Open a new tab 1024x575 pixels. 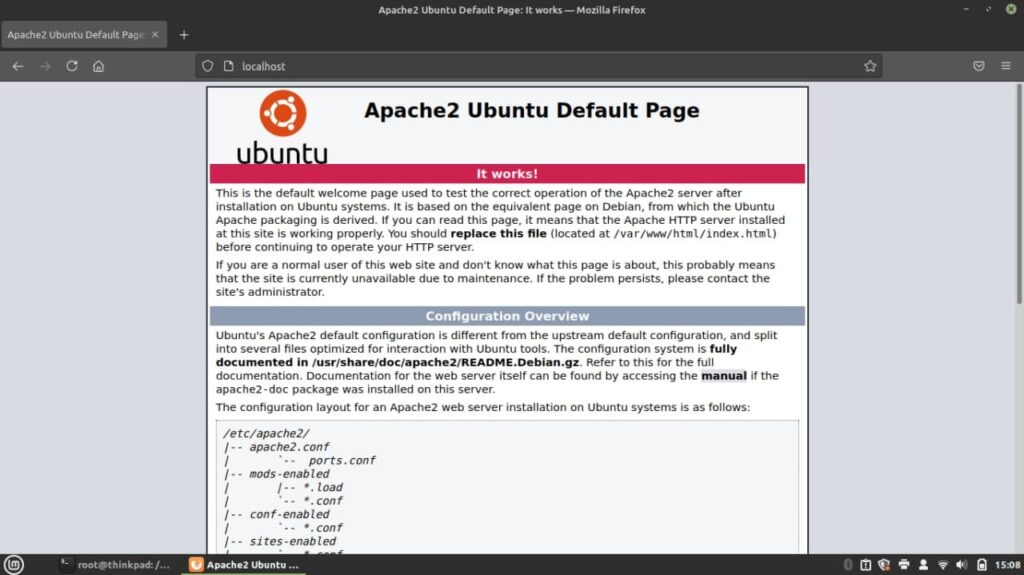click(x=184, y=35)
